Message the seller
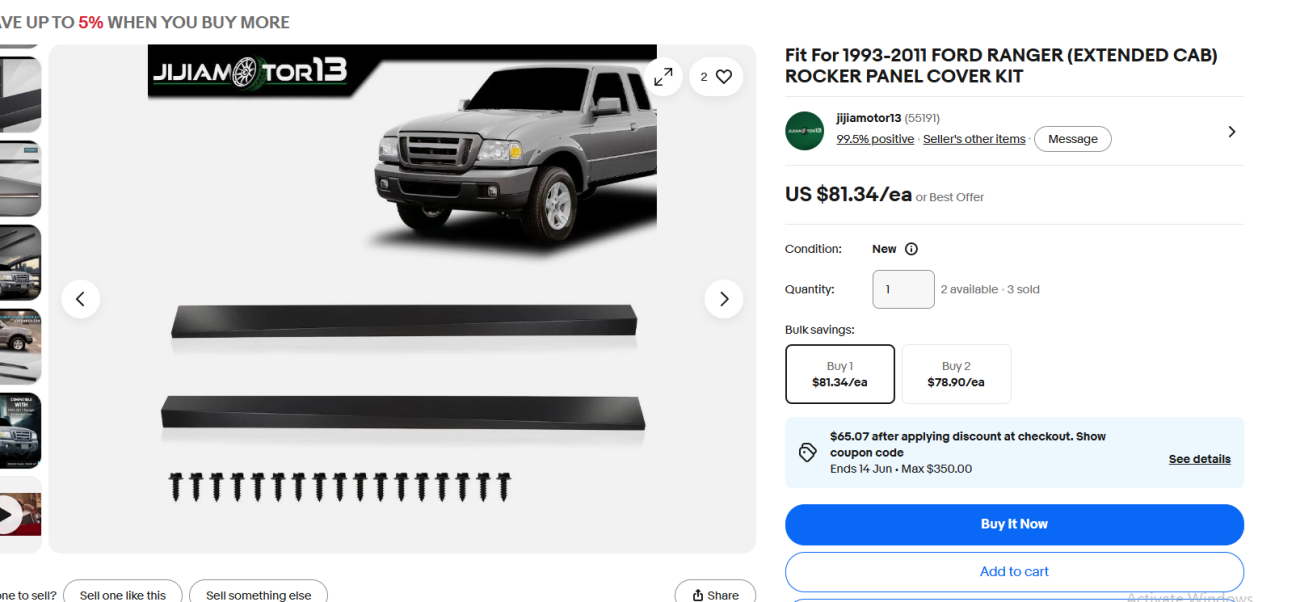Viewport: 1300px width, 602px height. pos(1073,139)
